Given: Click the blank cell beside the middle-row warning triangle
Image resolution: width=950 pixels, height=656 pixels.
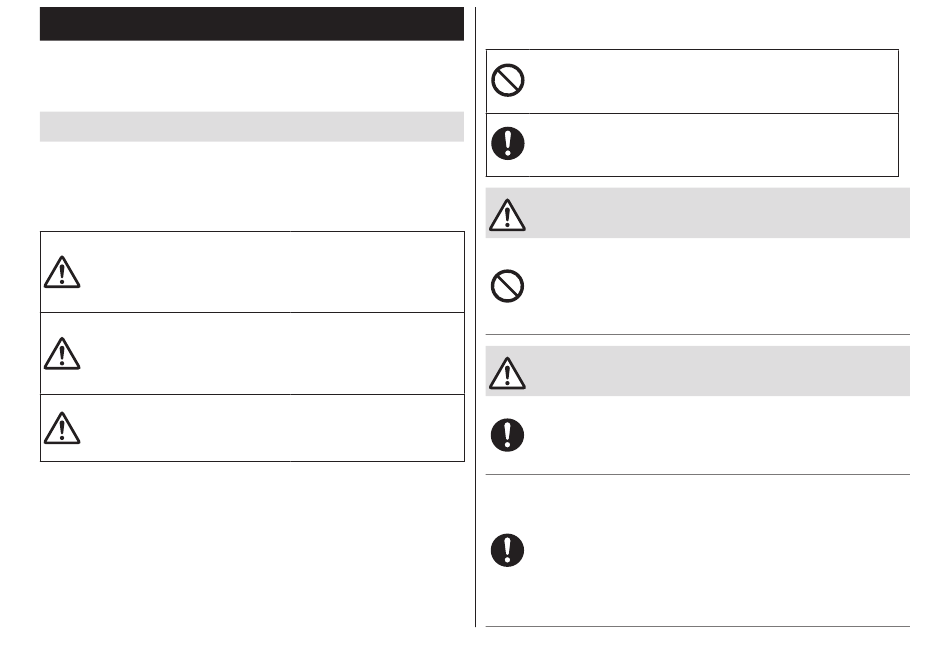Looking at the screenshot, I should tap(274, 354).
